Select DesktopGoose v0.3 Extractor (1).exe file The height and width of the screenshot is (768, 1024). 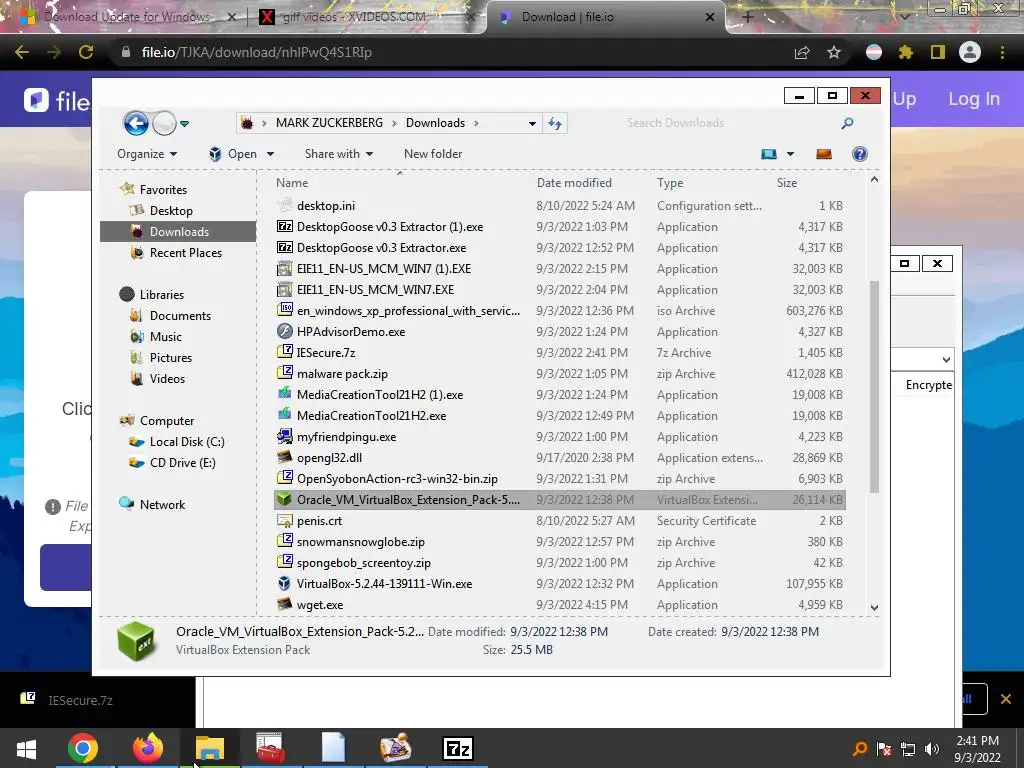559,227
